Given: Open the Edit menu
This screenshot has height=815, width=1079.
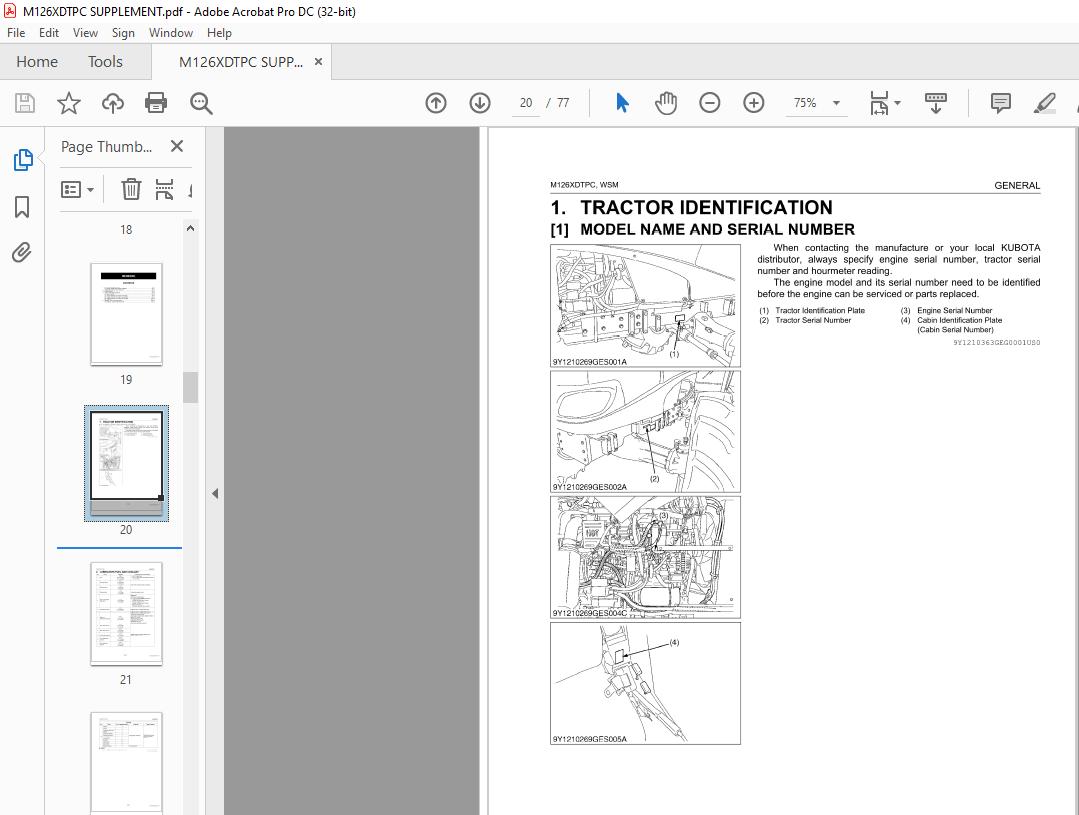Looking at the screenshot, I should [48, 32].
